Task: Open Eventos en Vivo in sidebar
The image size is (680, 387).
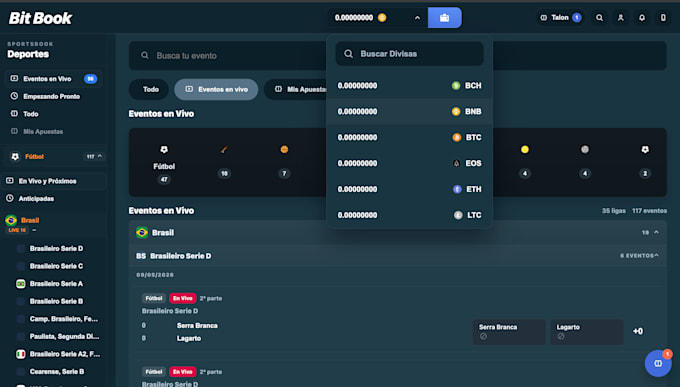Action: coord(54,79)
